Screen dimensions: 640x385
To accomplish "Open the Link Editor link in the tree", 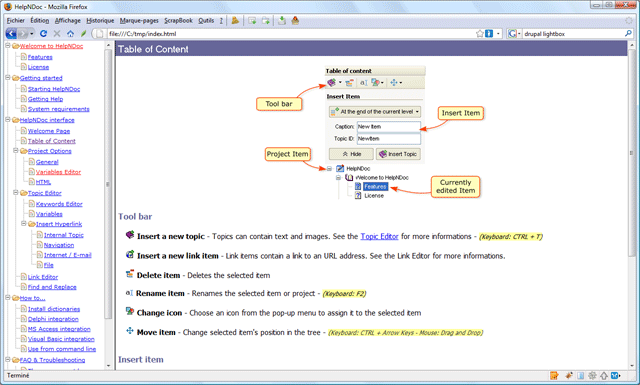I will pyautogui.click(x=43, y=277).
